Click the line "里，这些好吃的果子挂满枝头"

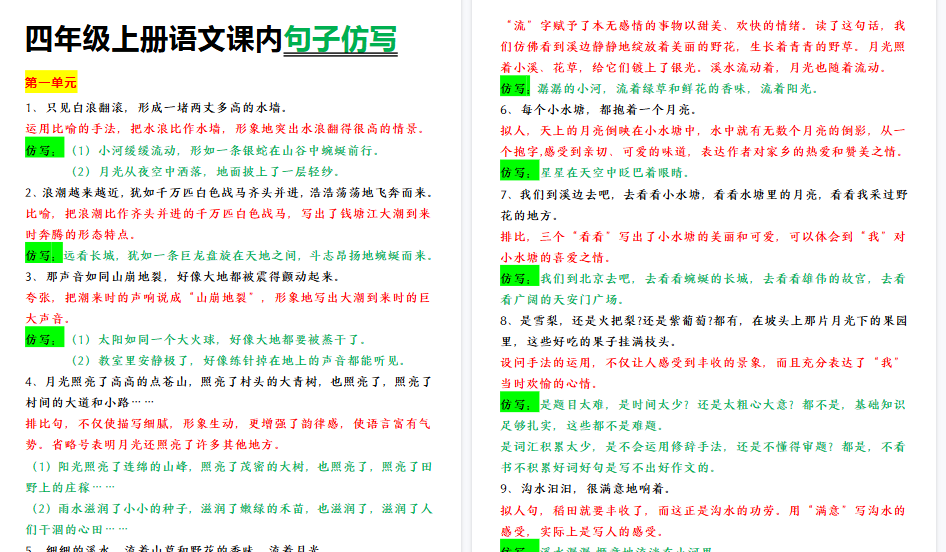(589, 342)
